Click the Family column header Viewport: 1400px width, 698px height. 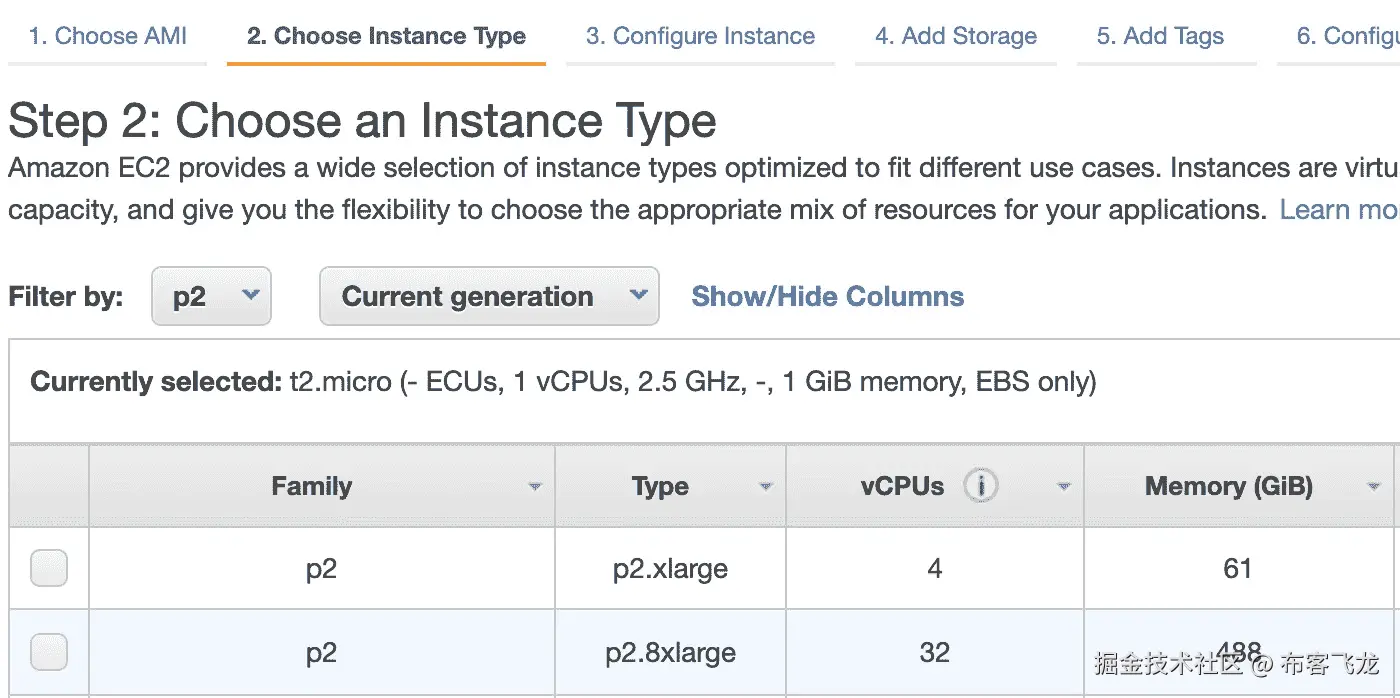[311, 487]
